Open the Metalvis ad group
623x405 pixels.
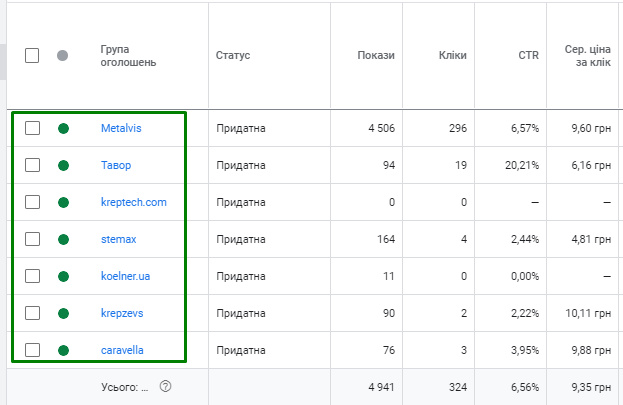pos(121,128)
